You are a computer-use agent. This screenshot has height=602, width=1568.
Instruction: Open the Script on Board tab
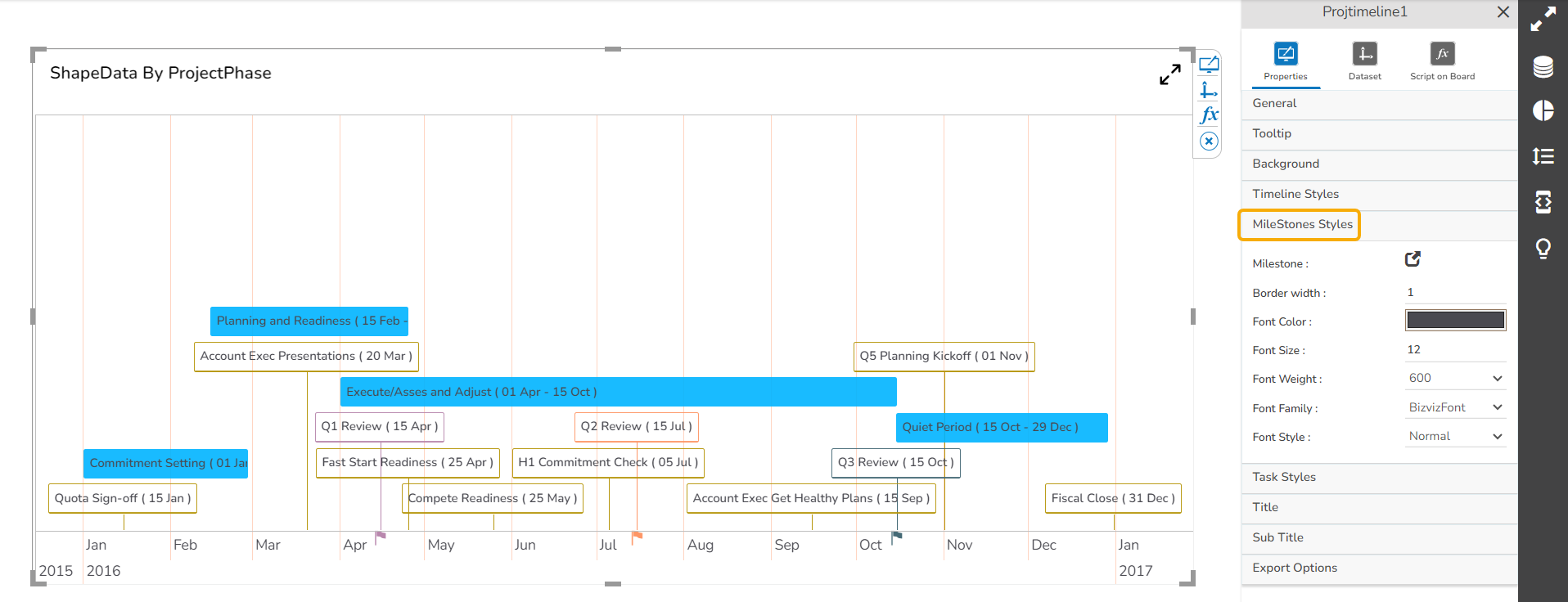click(1442, 55)
